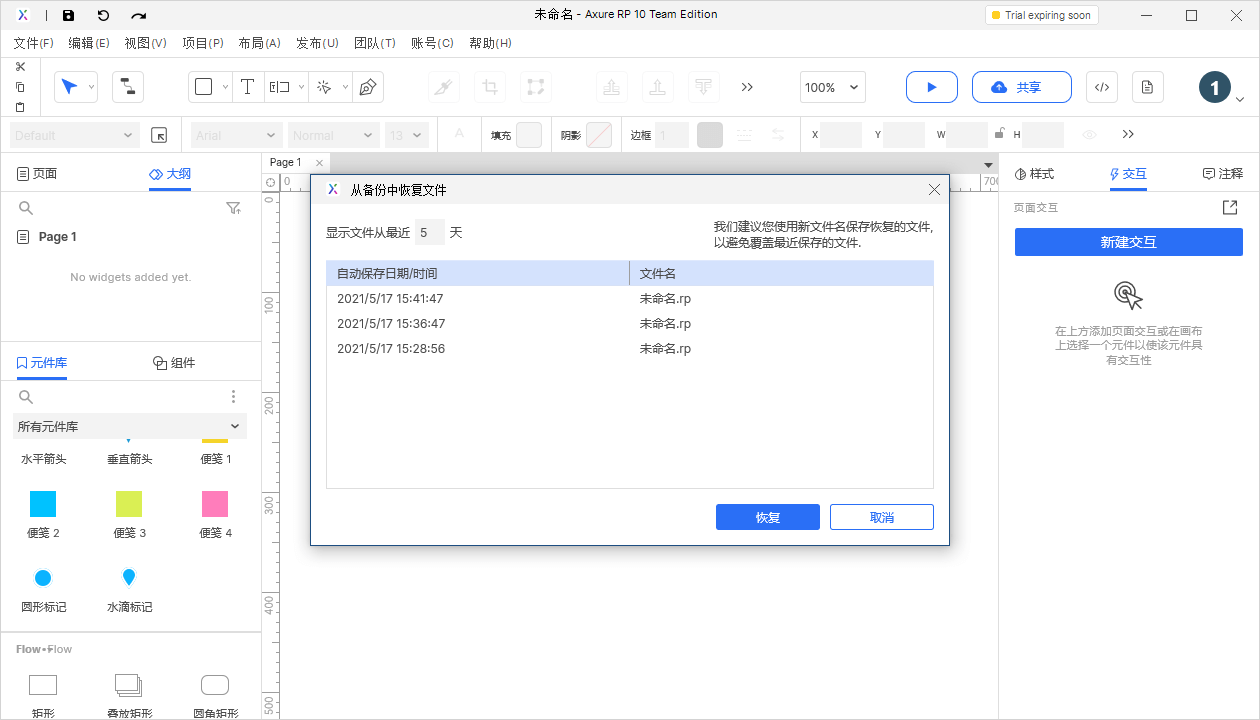Open the Default style dropdown
Viewport: 1260px width, 720px height.
point(74,135)
